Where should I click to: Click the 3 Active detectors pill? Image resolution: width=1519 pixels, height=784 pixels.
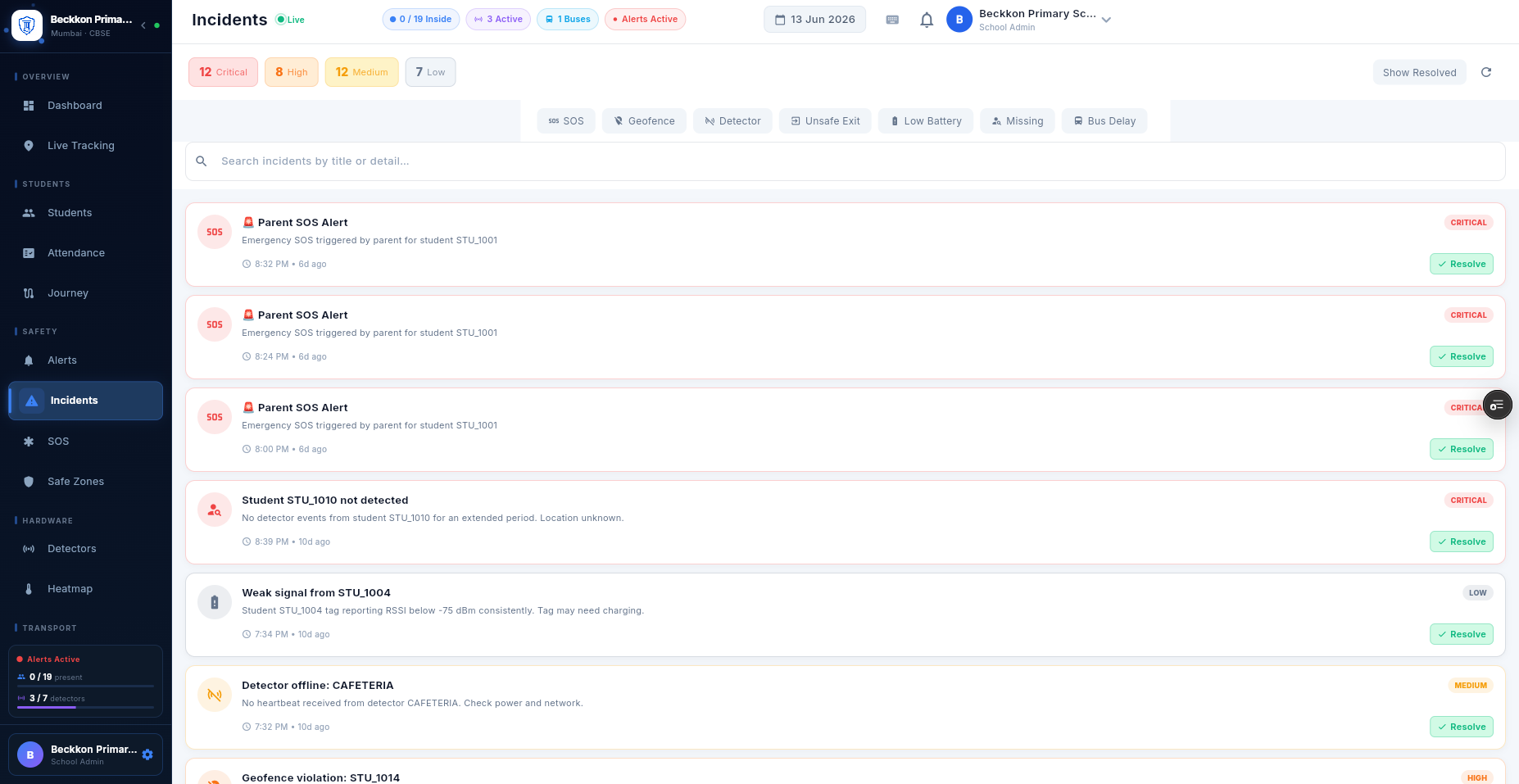click(x=498, y=20)
